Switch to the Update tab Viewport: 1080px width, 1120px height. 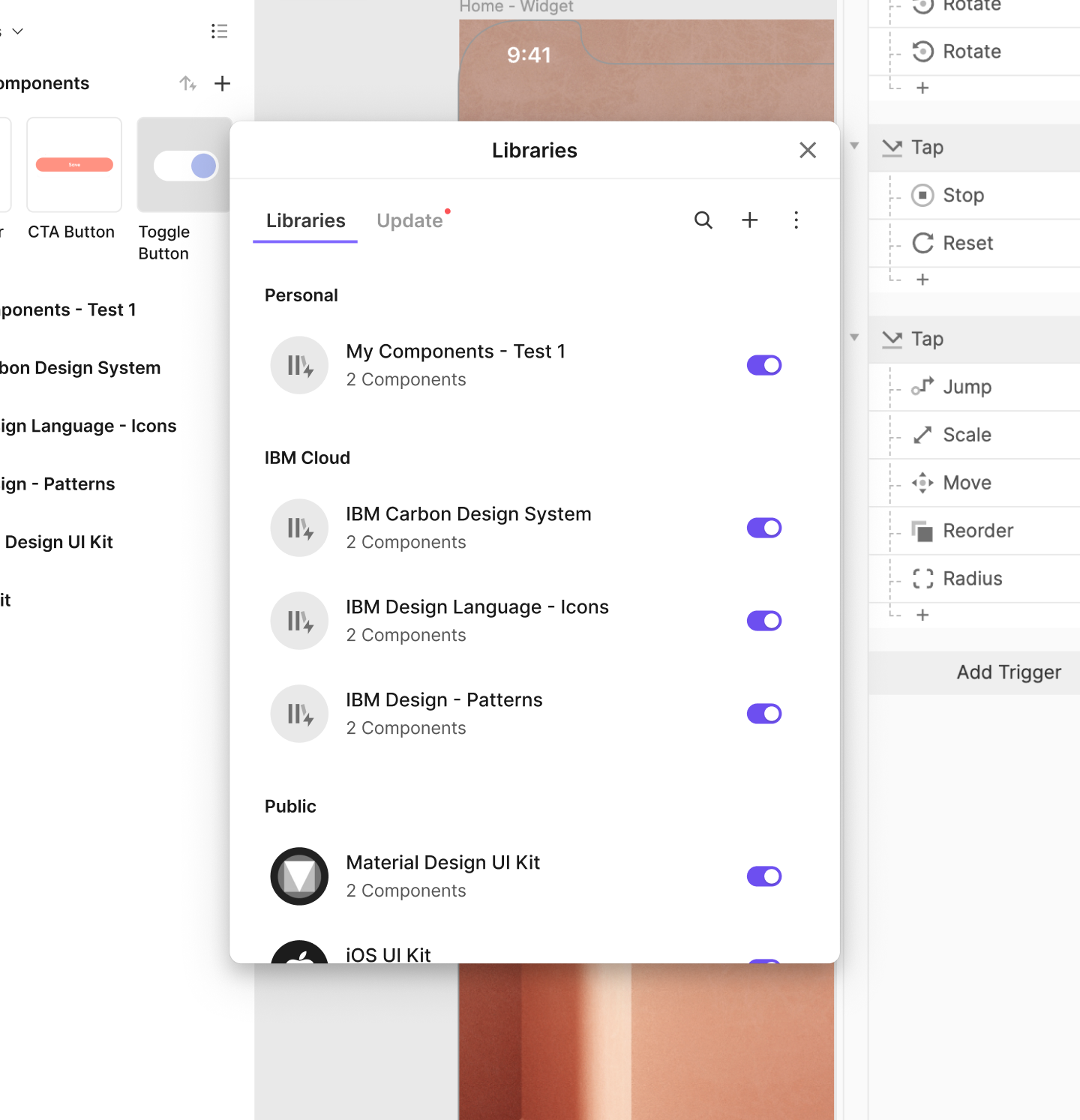point(409,220)
